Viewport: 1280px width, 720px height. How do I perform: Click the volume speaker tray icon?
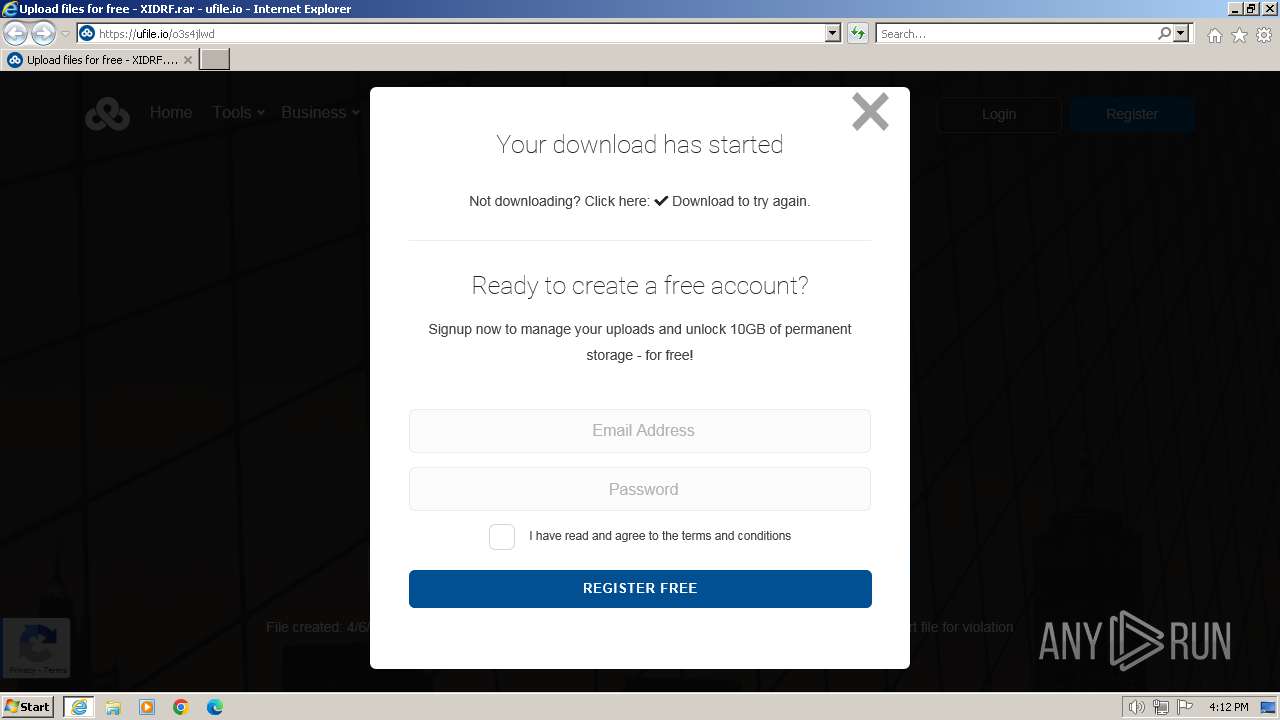tap(1136, 707)
